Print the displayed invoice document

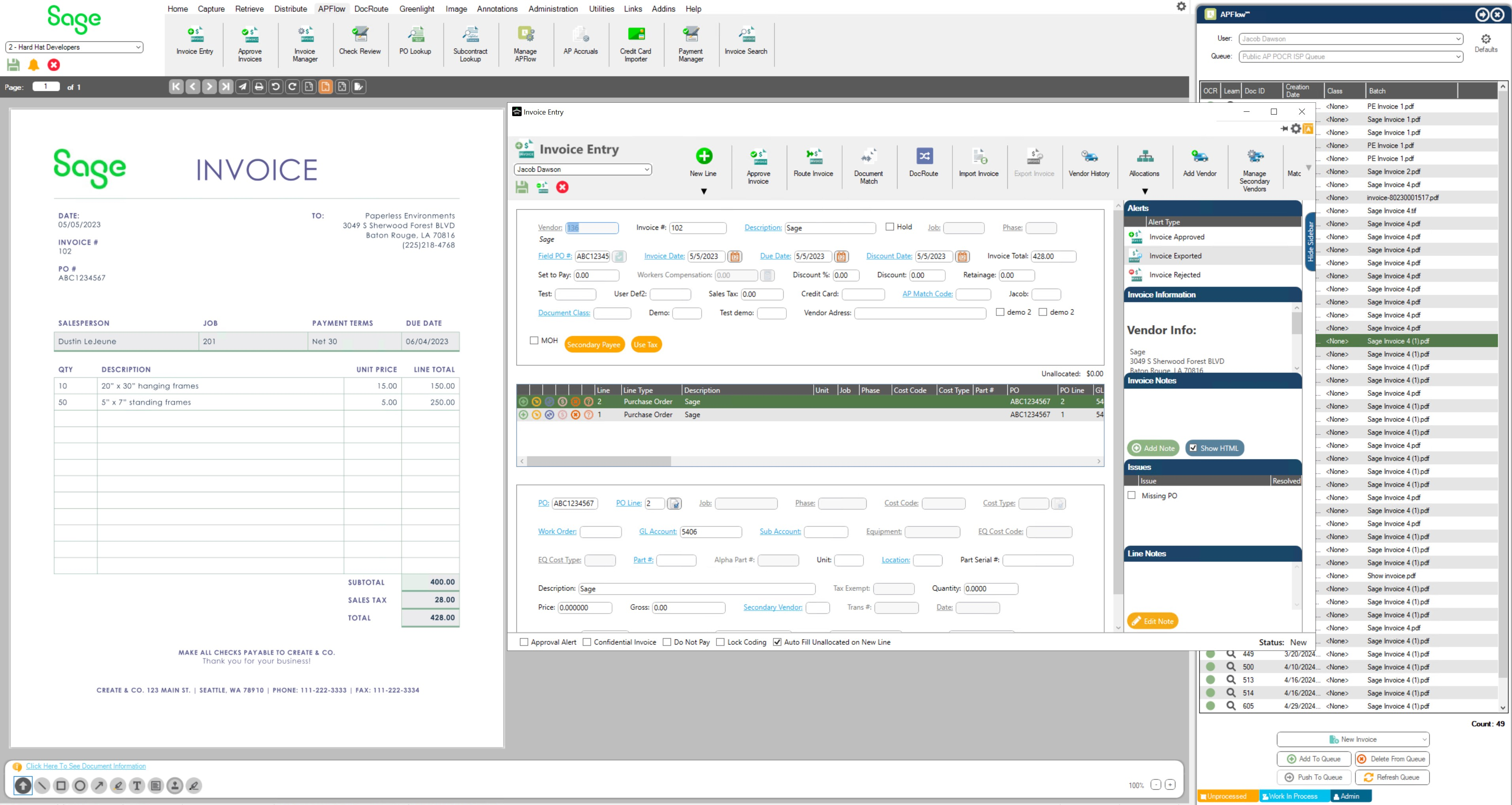click(x=259, y=86)
